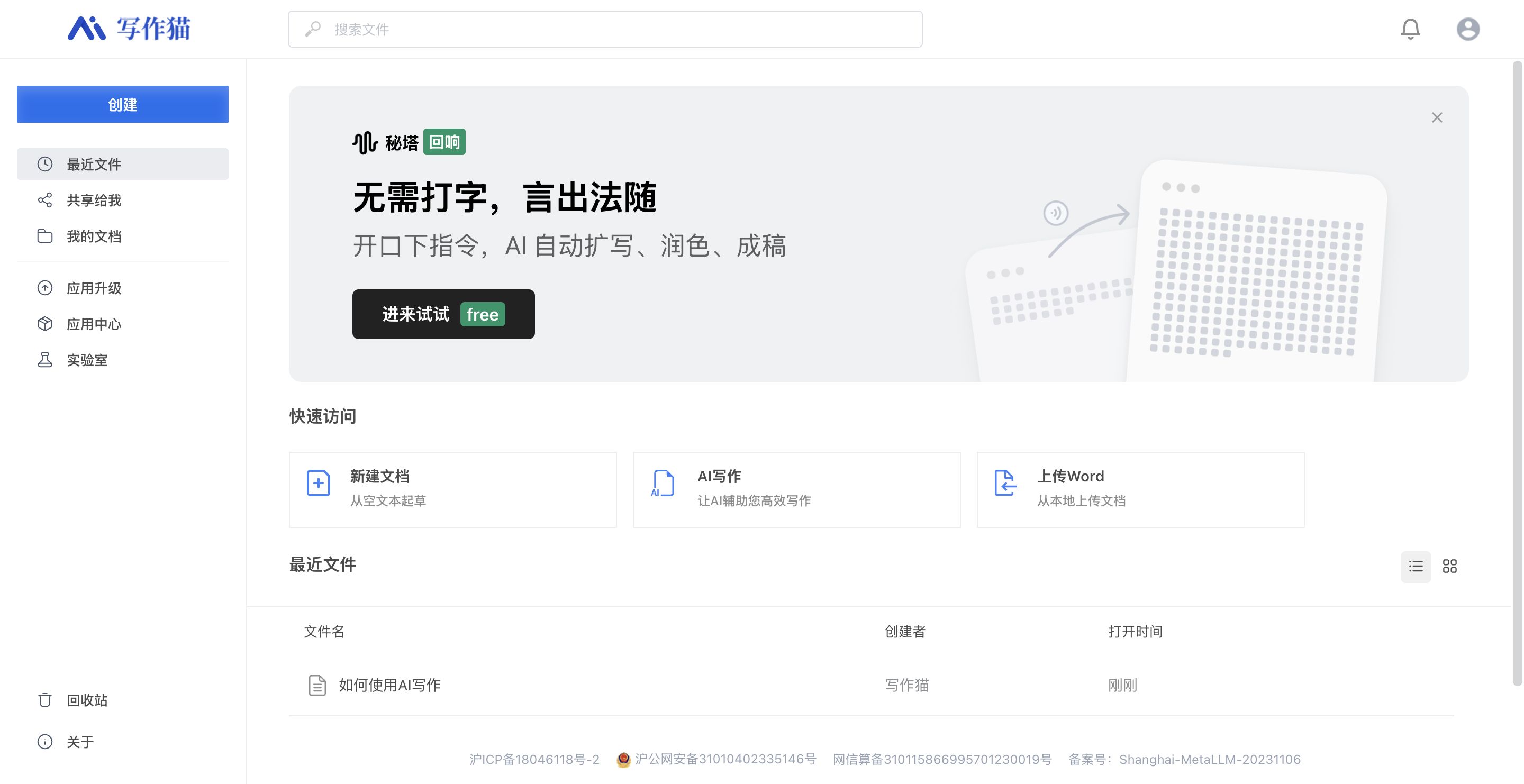Switch to list view layout
This screenshot has width=1524, height=784.
point(1415,567)
